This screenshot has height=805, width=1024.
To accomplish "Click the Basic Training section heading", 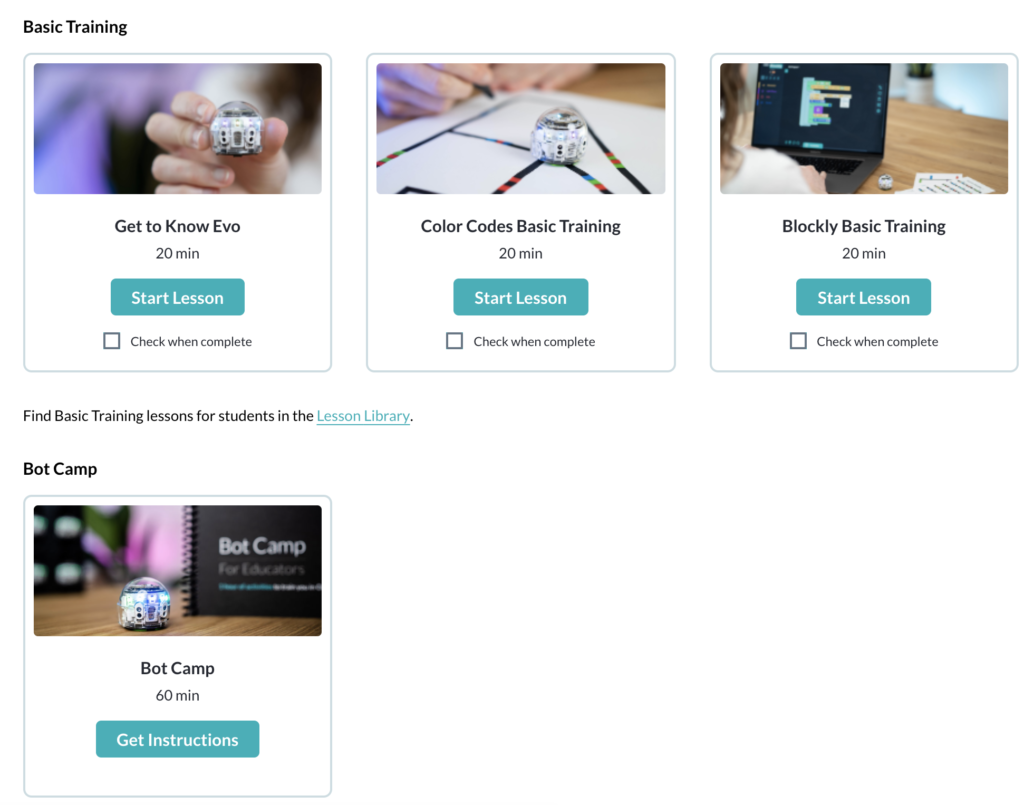I will pyautogui.click(x=75, y=27).
